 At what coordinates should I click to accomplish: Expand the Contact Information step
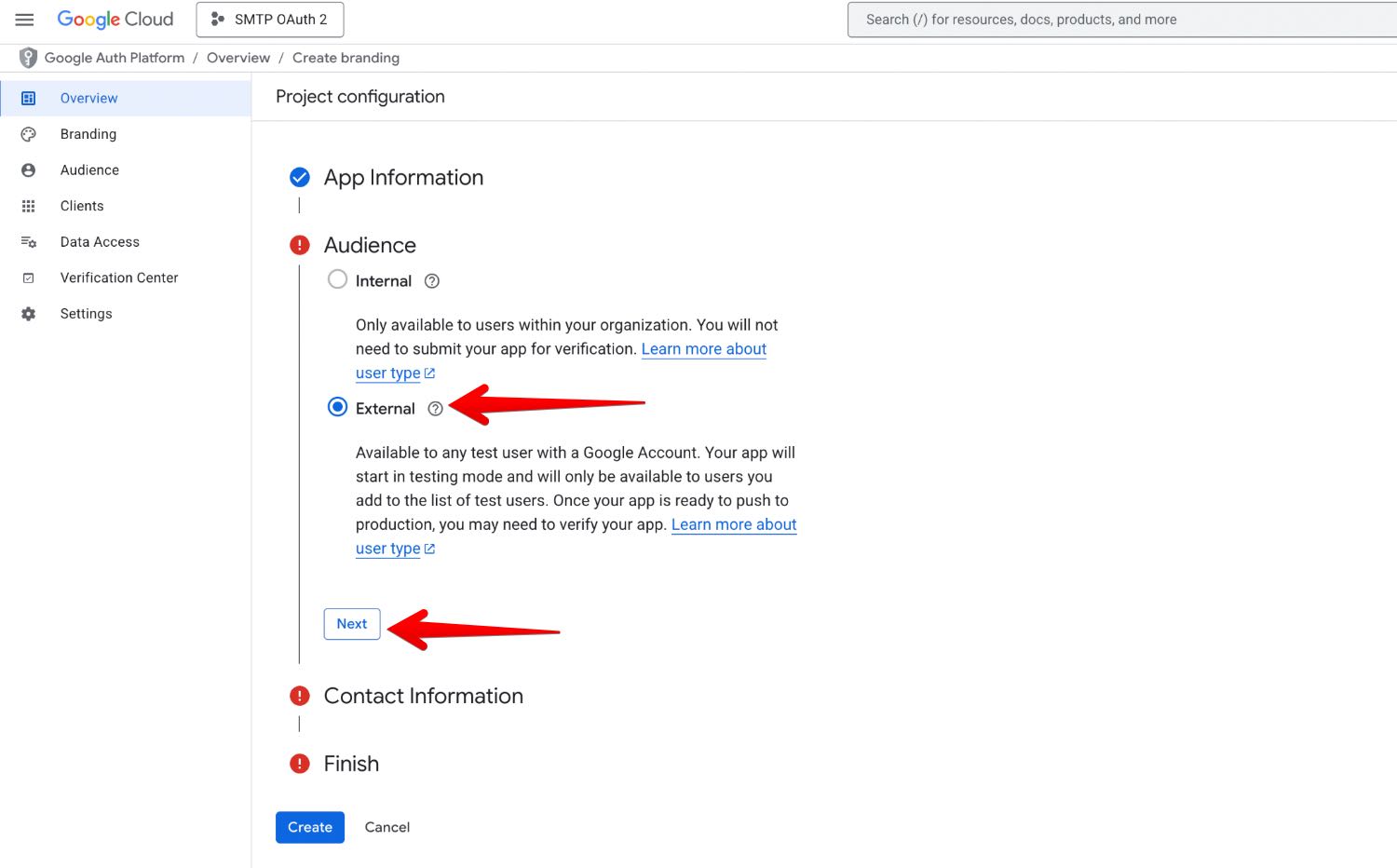click(x=423, y=696)
